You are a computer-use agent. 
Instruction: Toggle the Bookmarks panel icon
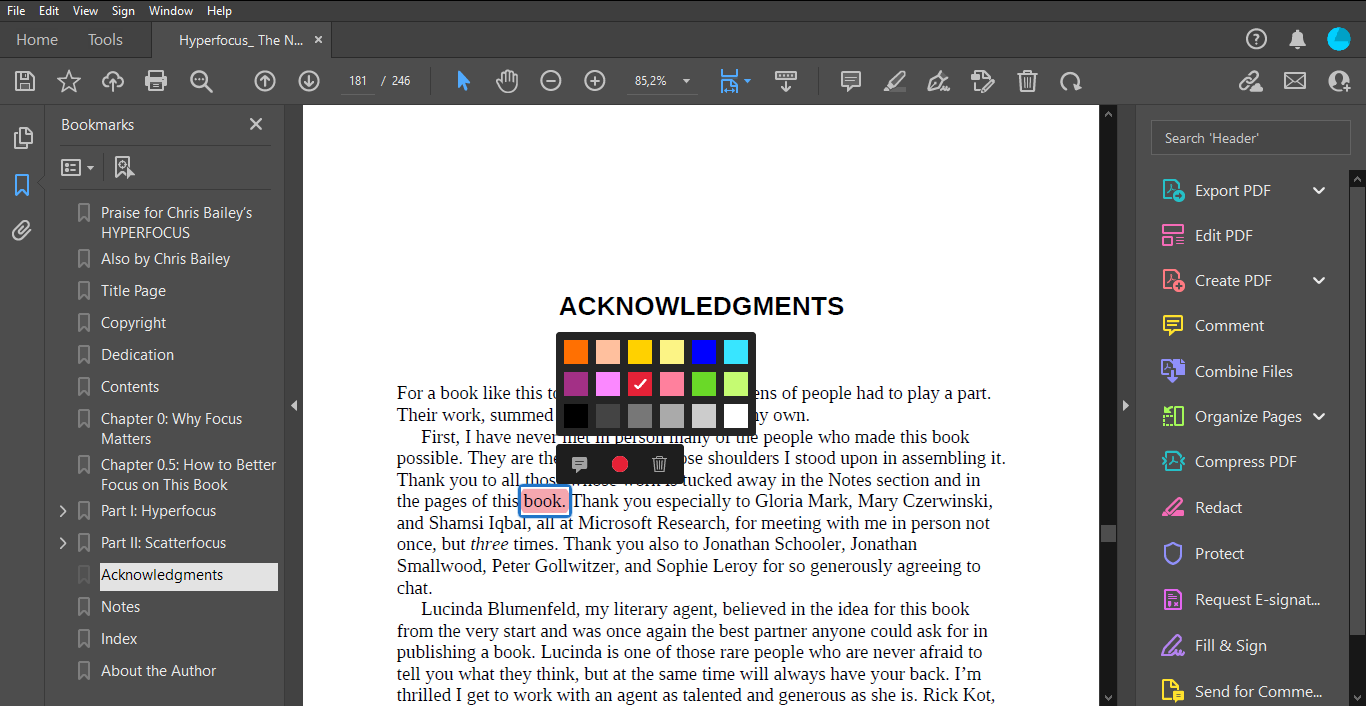[x=22, y=185]
